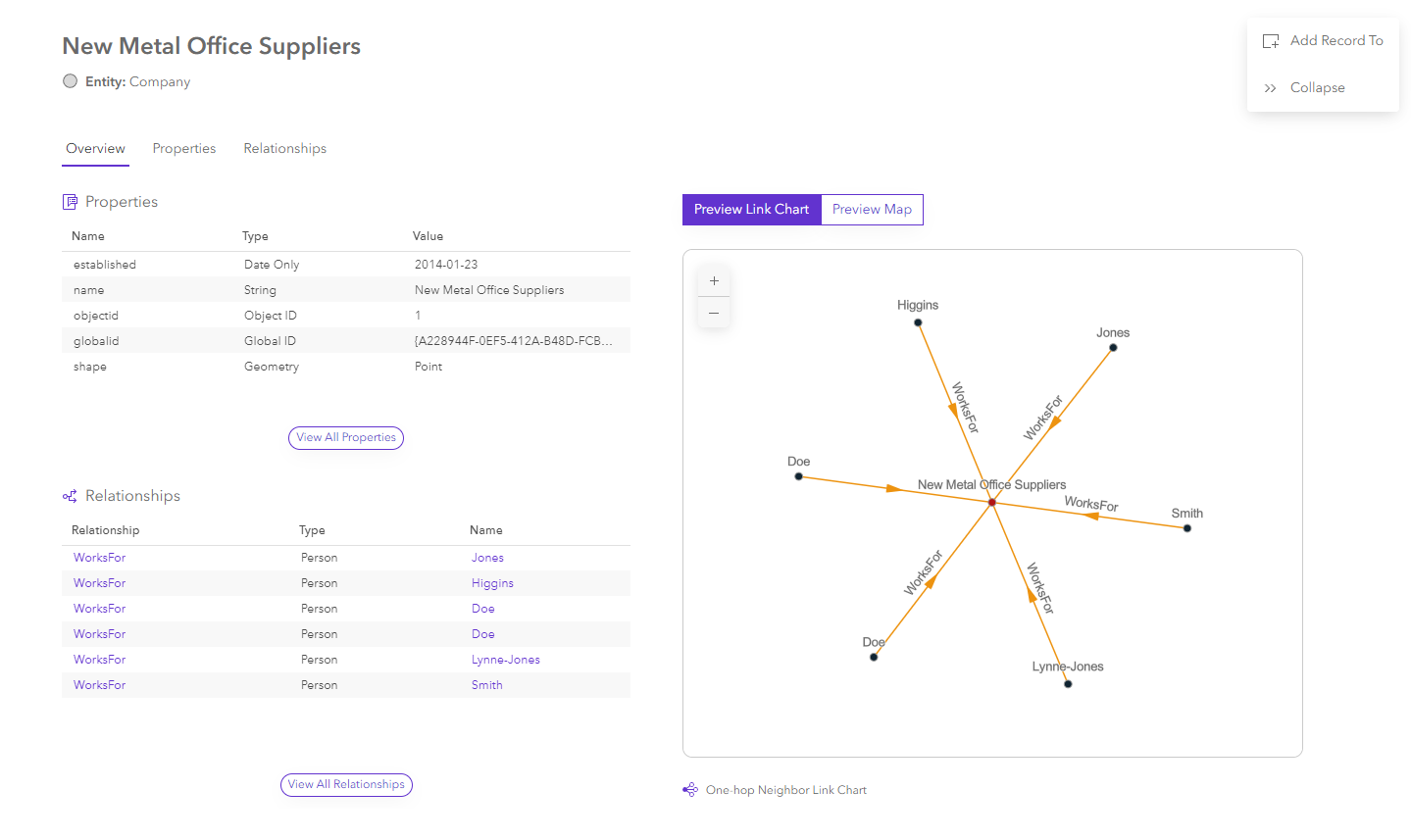Image resolution: width=1411 pixels, height=840 pixels.
Task: Select Collapse from the menu
Action: pos(1317,87)
